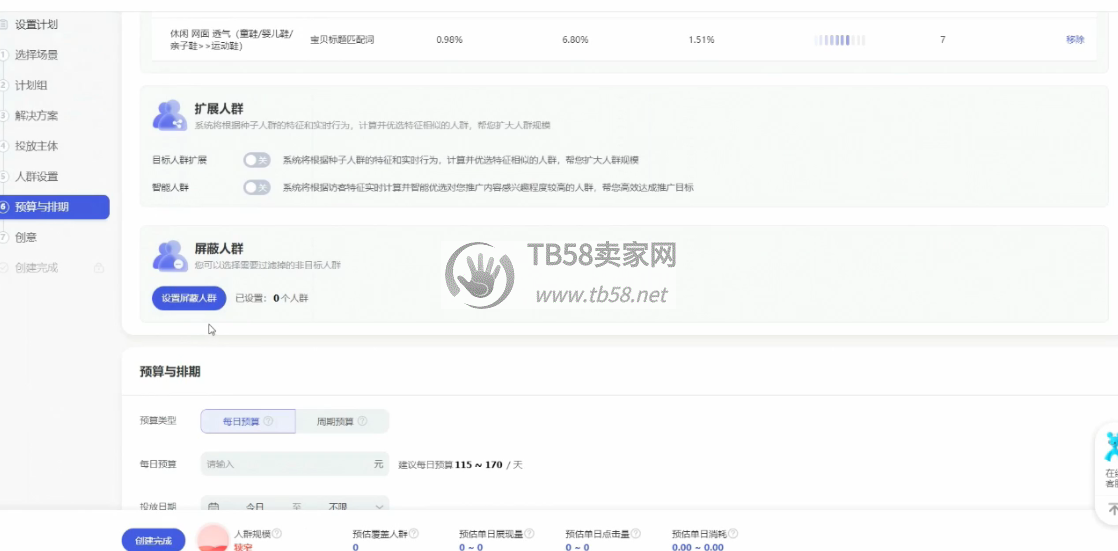
Task: Click the lock icon beside sidebar 创建完成
Action: pos(99,268)
